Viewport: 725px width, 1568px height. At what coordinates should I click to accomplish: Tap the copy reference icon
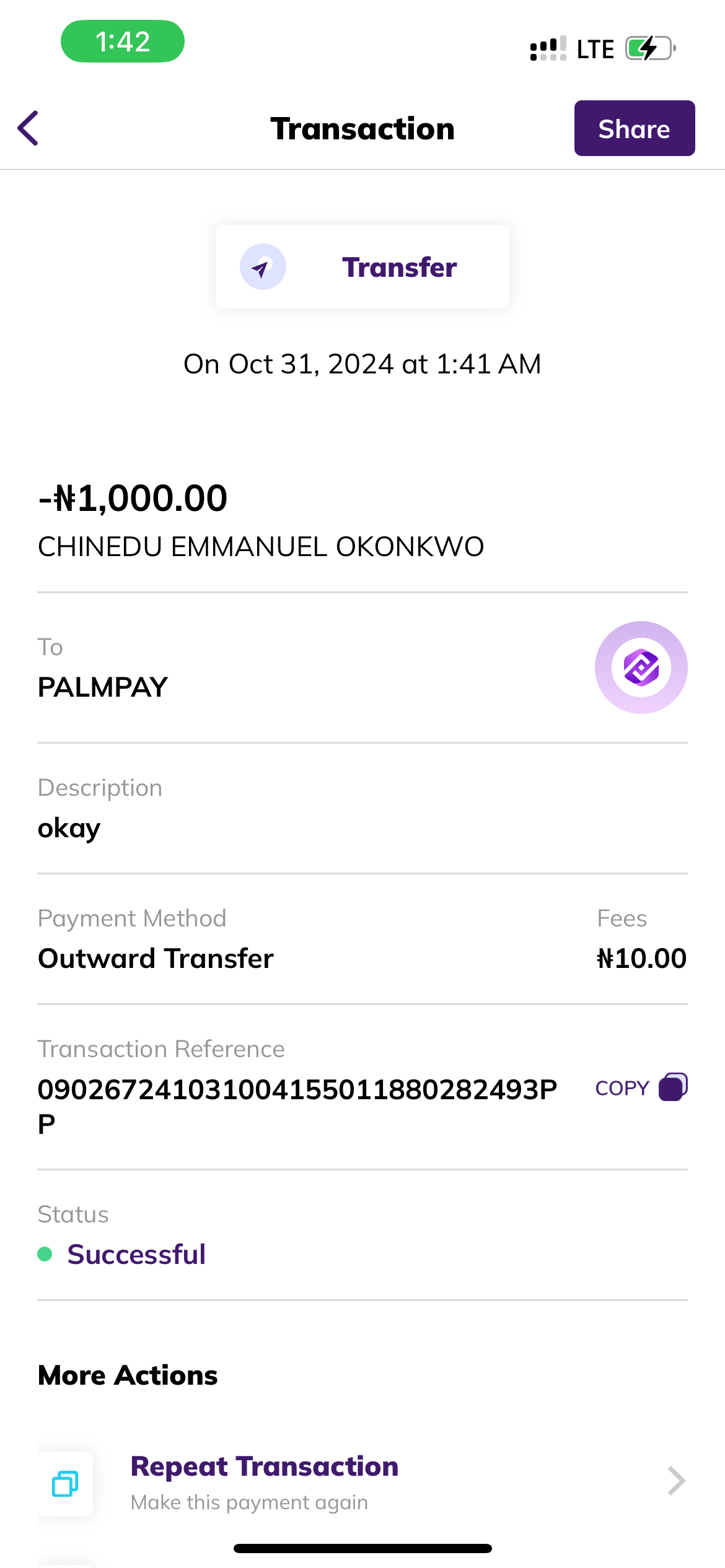click(673, 1087)
